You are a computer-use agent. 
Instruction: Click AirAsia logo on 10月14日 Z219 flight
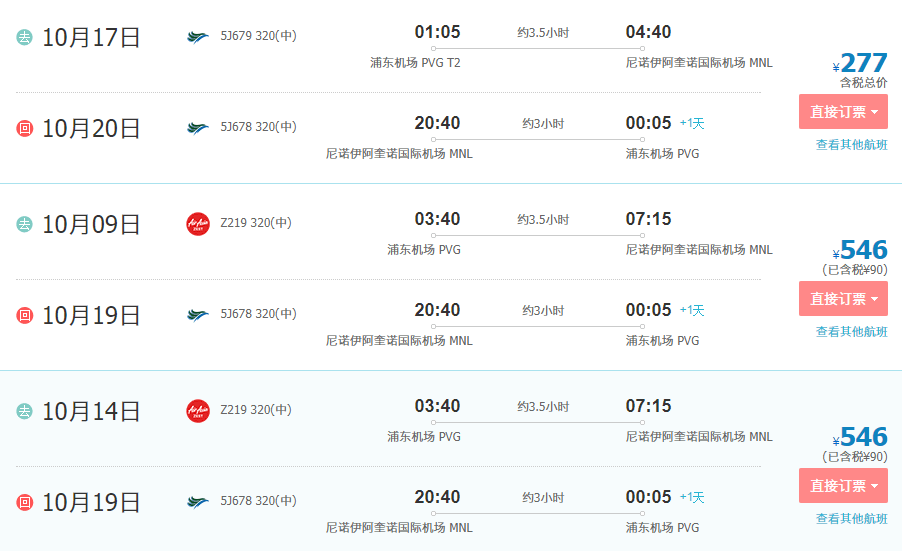(198, 411)
